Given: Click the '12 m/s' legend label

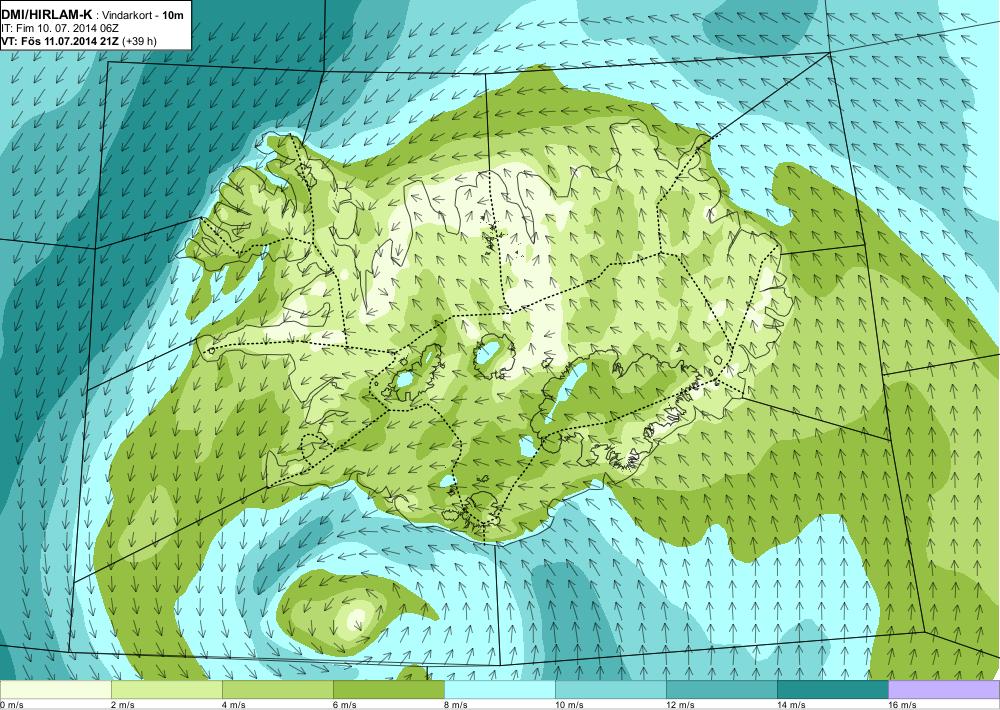Looking at the screenshot, I should pyautogui.click(x=680, y=705).
